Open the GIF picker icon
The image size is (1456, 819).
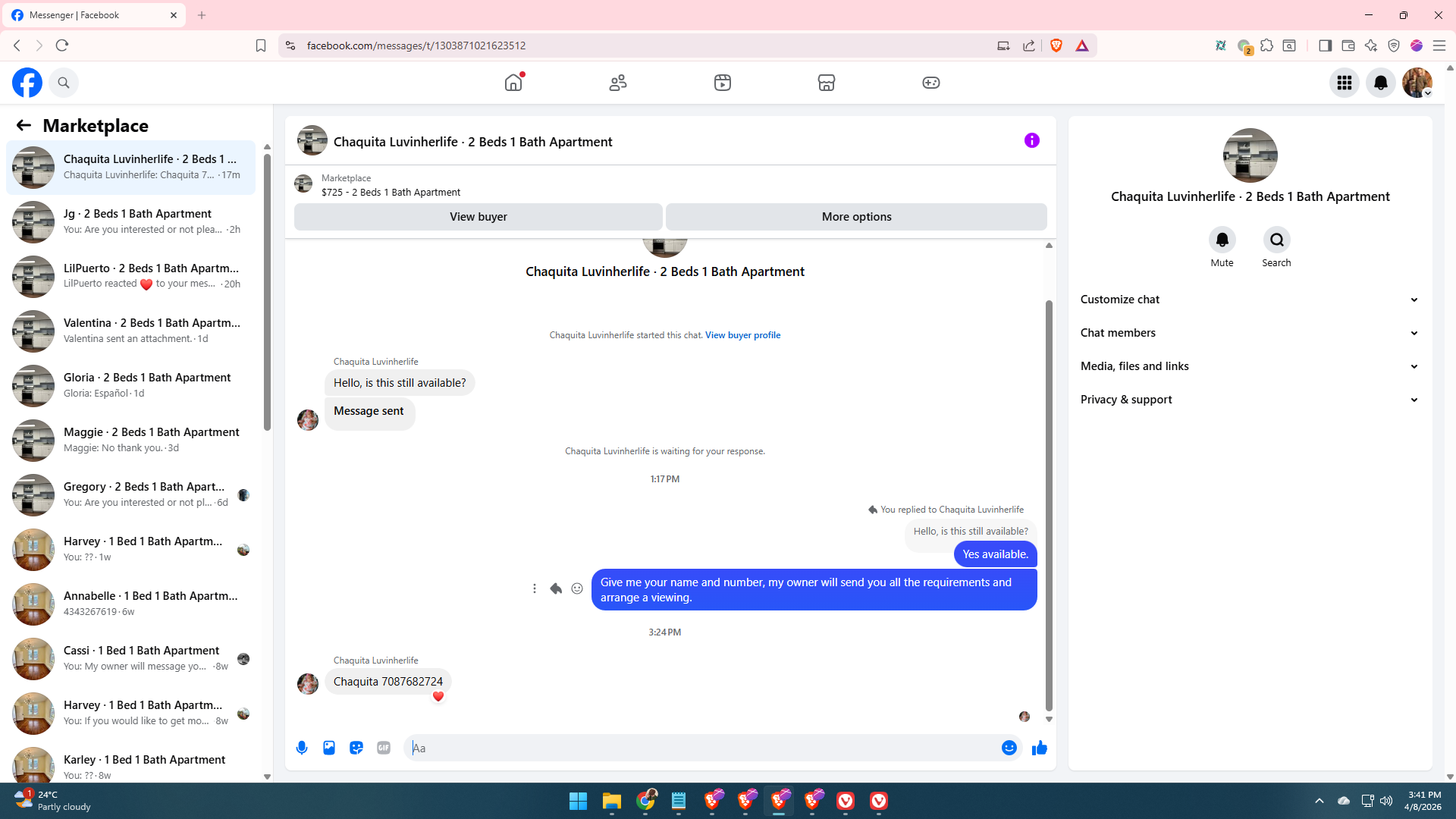tap(384, 748)
